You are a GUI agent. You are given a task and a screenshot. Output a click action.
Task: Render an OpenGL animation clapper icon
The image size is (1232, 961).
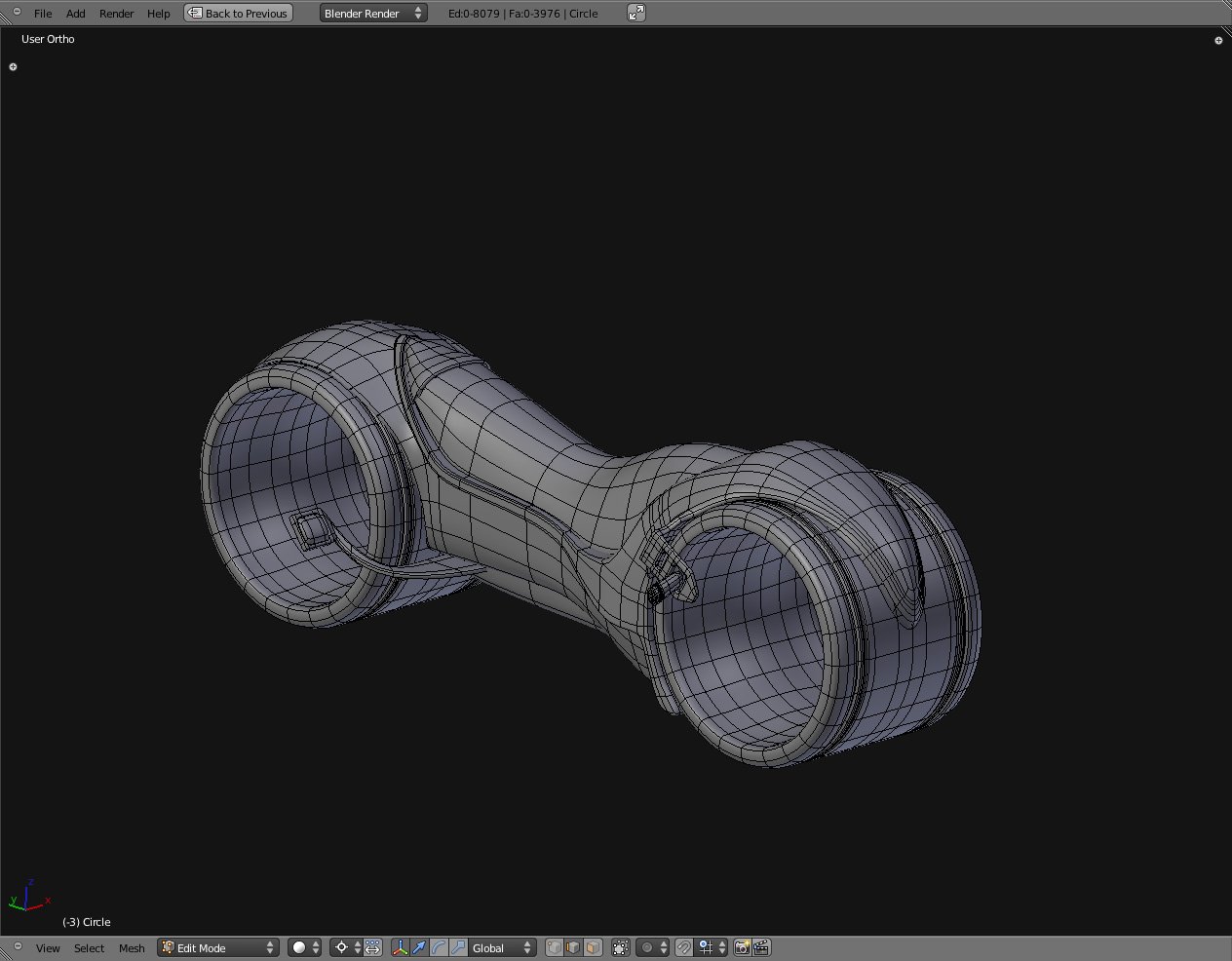tap(761, 947)
